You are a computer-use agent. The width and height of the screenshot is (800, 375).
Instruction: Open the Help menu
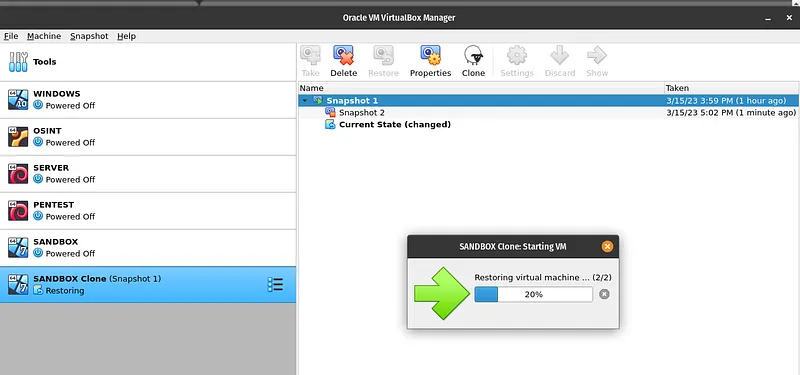[127, 36]
